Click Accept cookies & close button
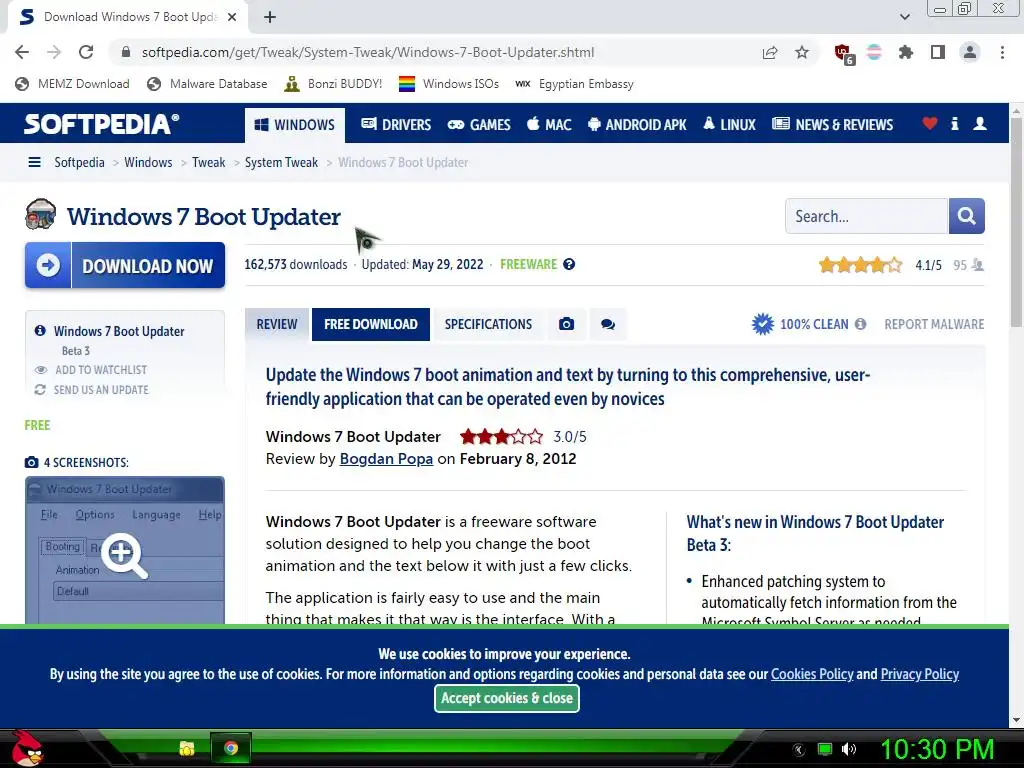 pos(507,698)
